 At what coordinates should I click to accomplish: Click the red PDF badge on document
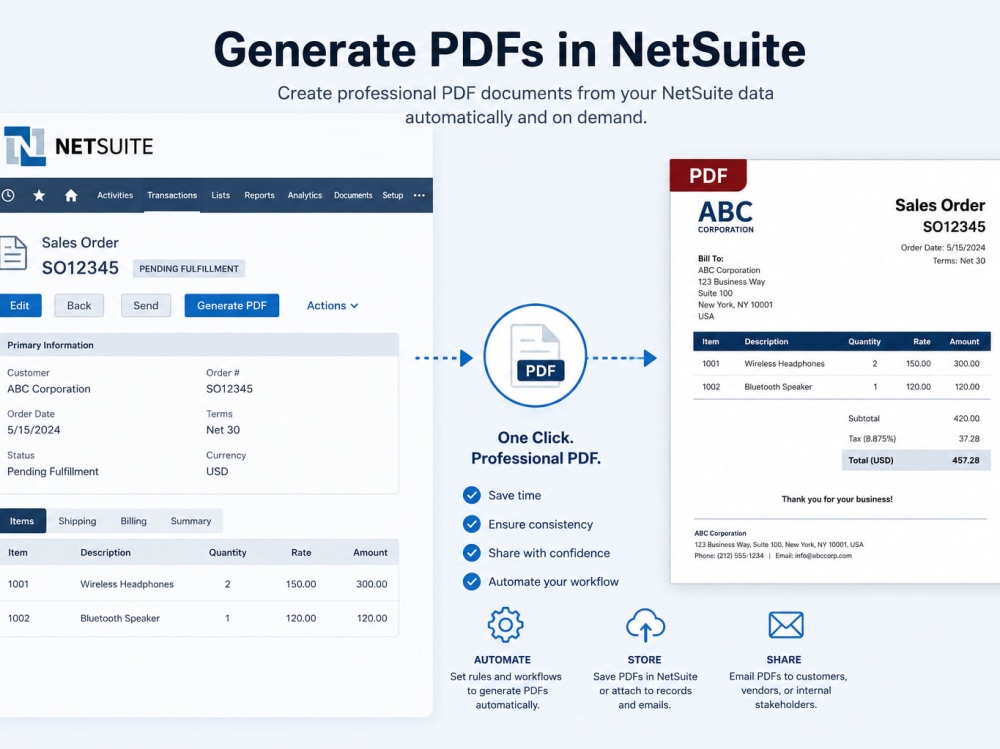708,175
